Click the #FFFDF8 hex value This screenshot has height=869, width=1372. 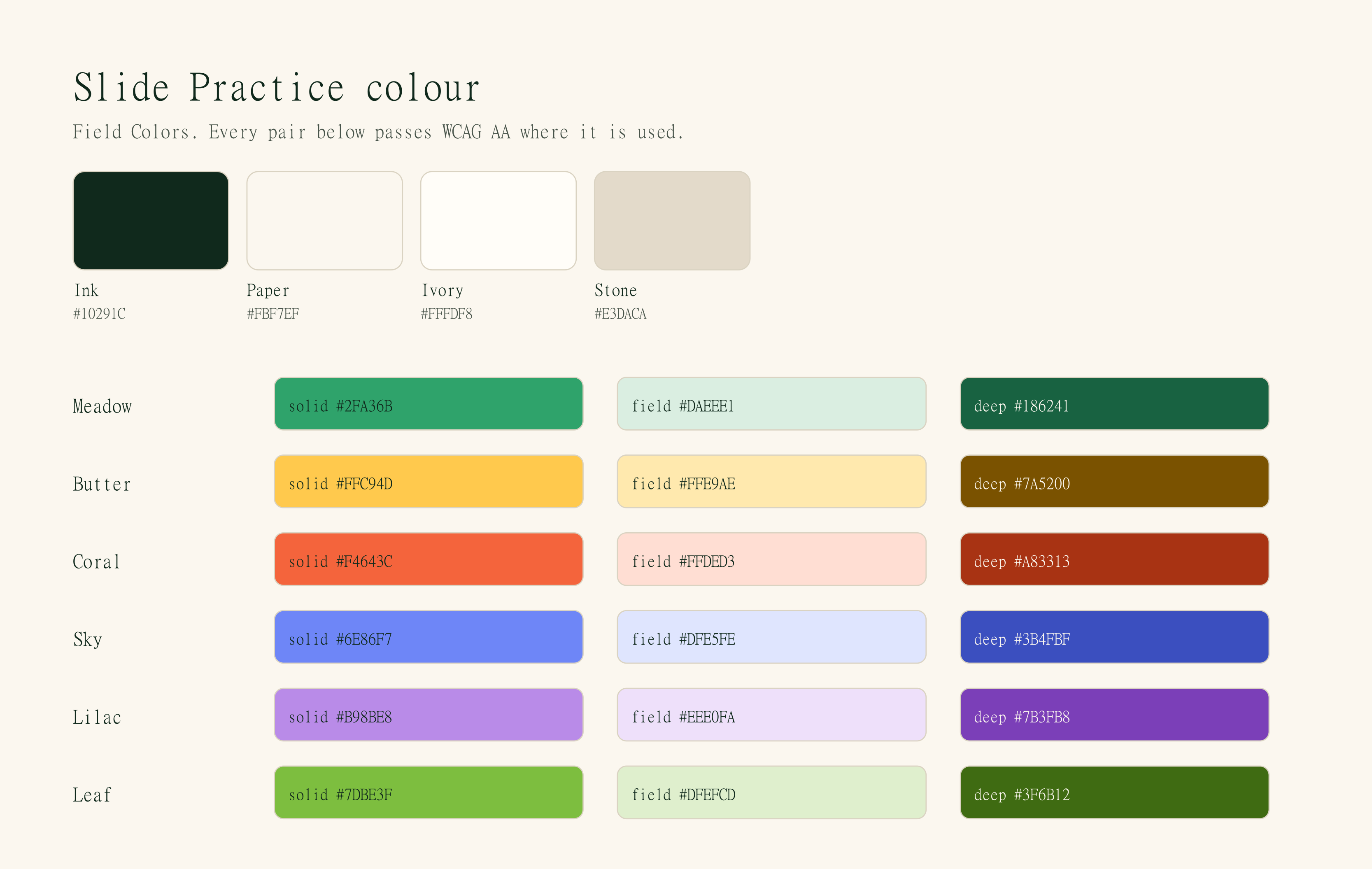[447, 314]
